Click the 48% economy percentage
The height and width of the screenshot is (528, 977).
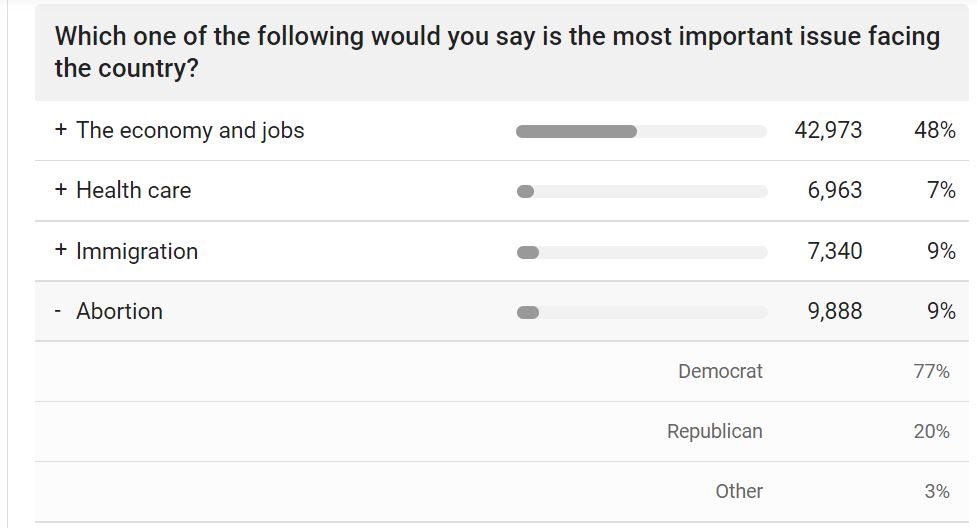[934, 130]
